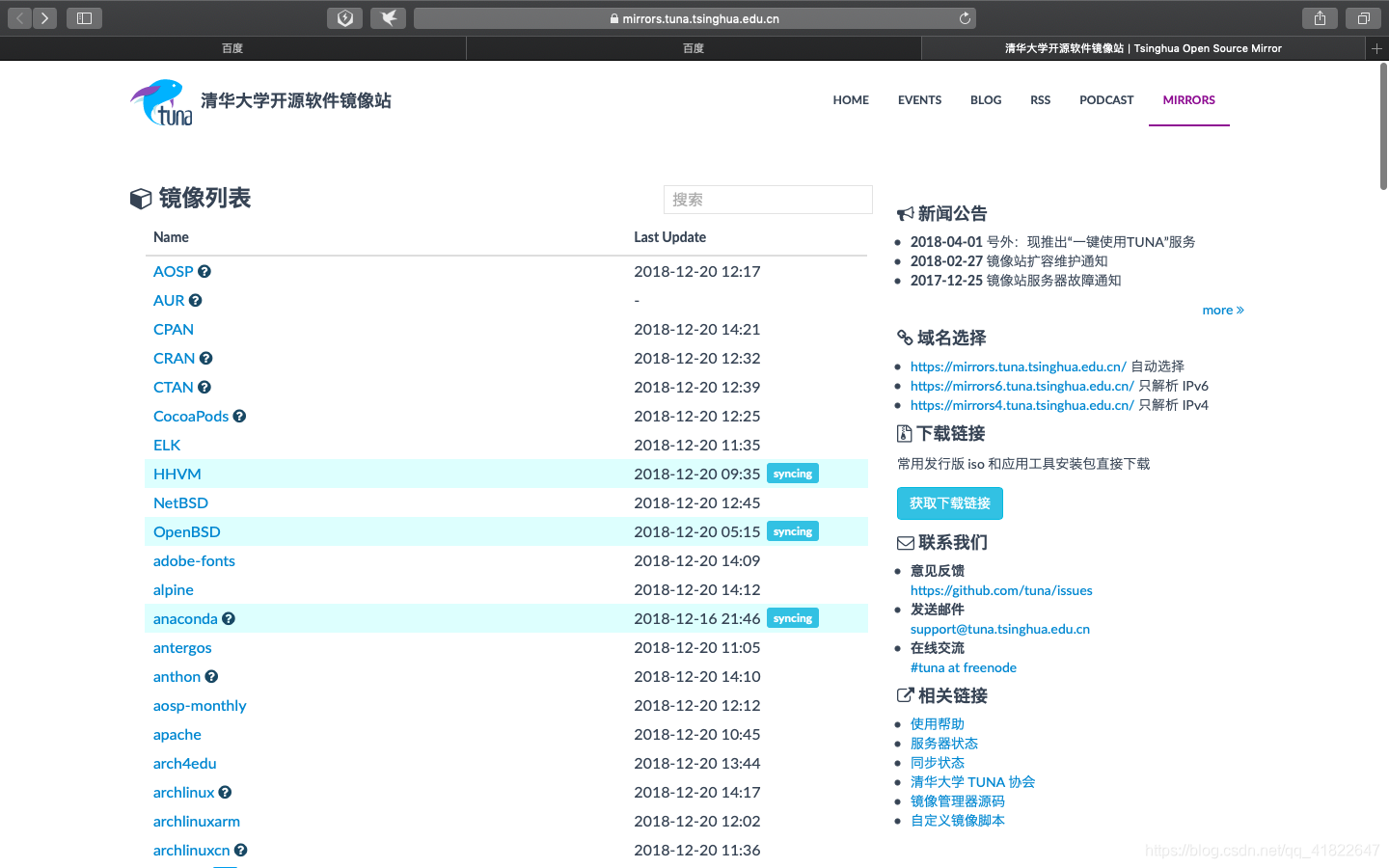Open a new tab with plus button

tap(1377, 48)
